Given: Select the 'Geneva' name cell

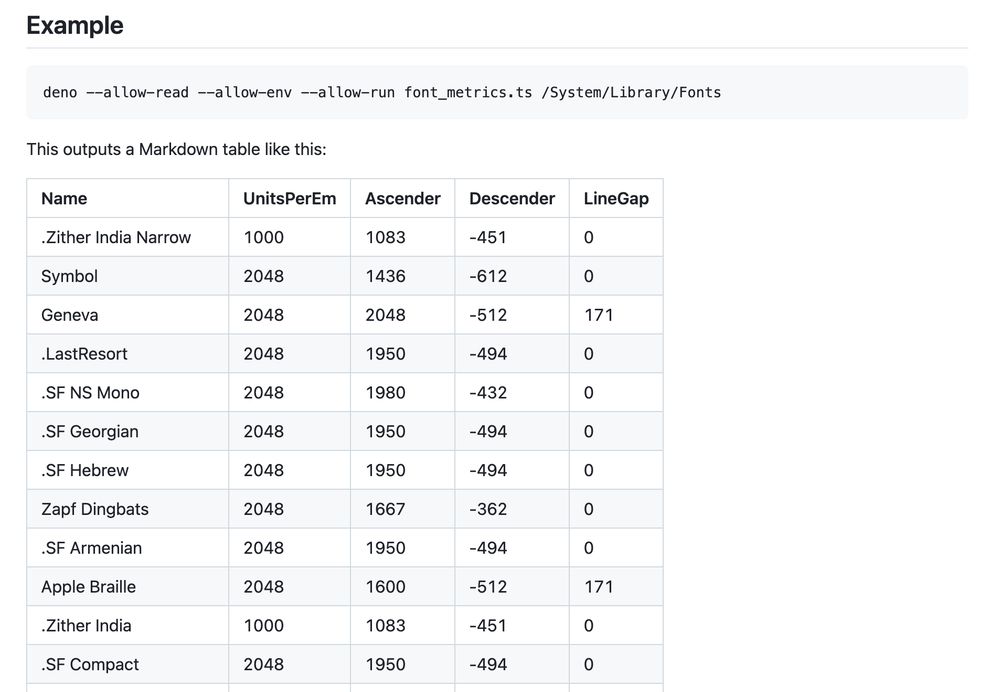Looking at the screenshot, I should [128, 315].
